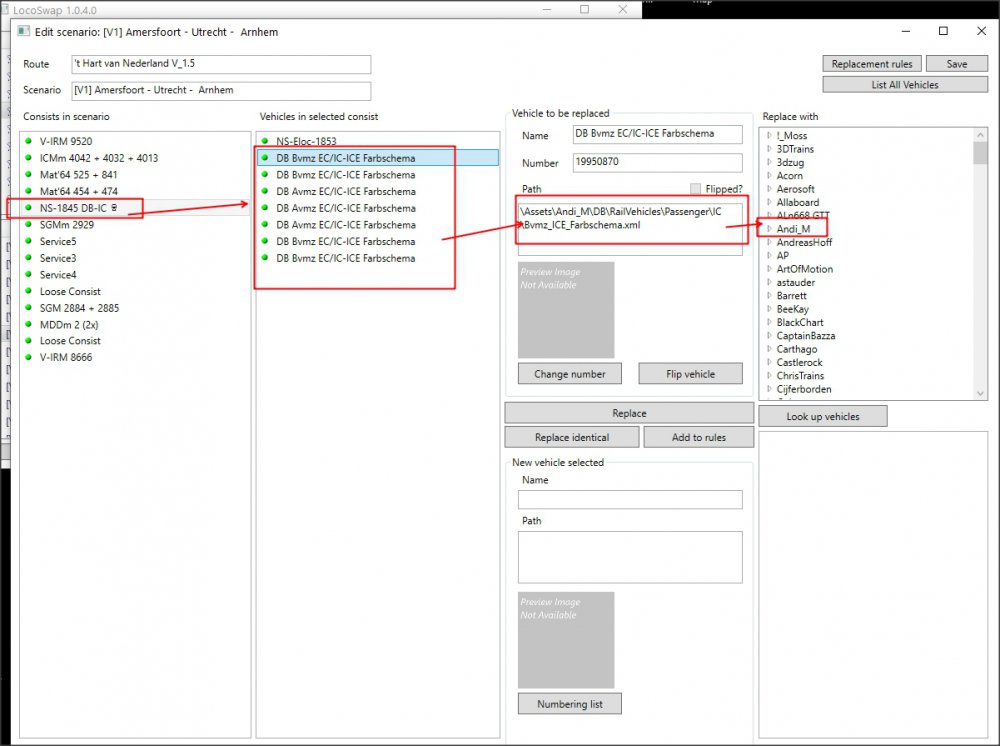Click the green dot beside V-IRM 9520
Viewport: 1000px width, 746px height.
pyautogui.click(x=30, y=142)
